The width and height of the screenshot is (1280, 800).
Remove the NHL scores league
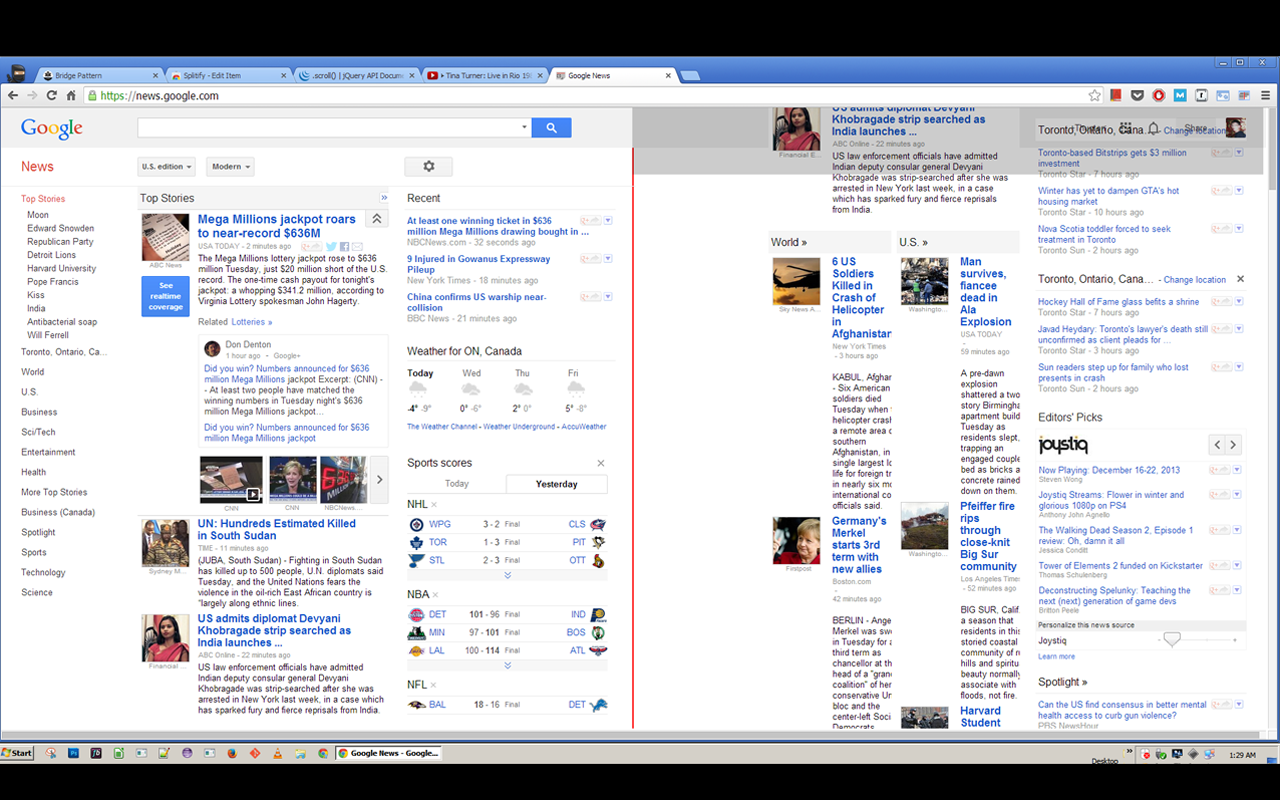tap(434, 505)
